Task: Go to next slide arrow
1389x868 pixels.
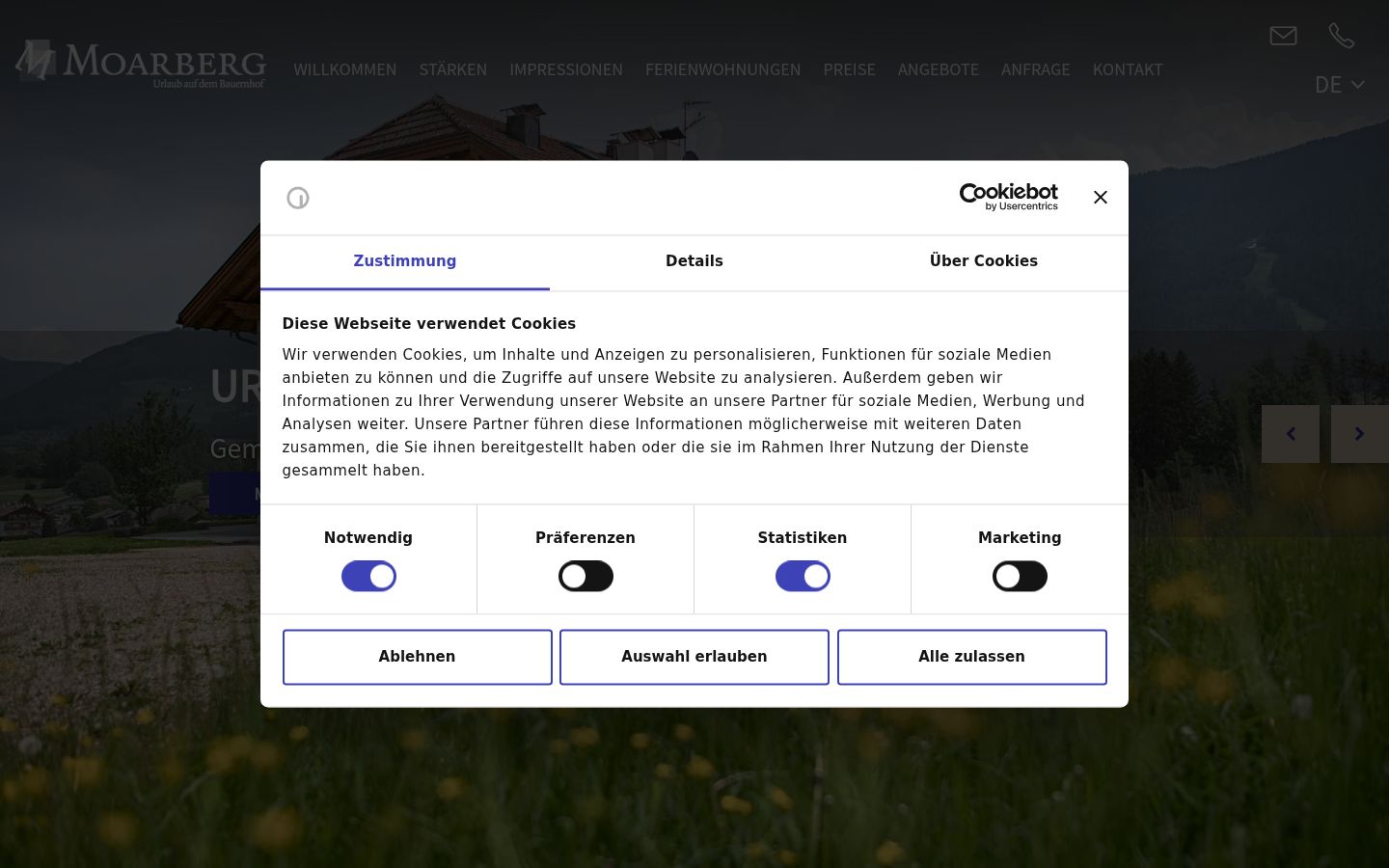Action: point(1360,434)
